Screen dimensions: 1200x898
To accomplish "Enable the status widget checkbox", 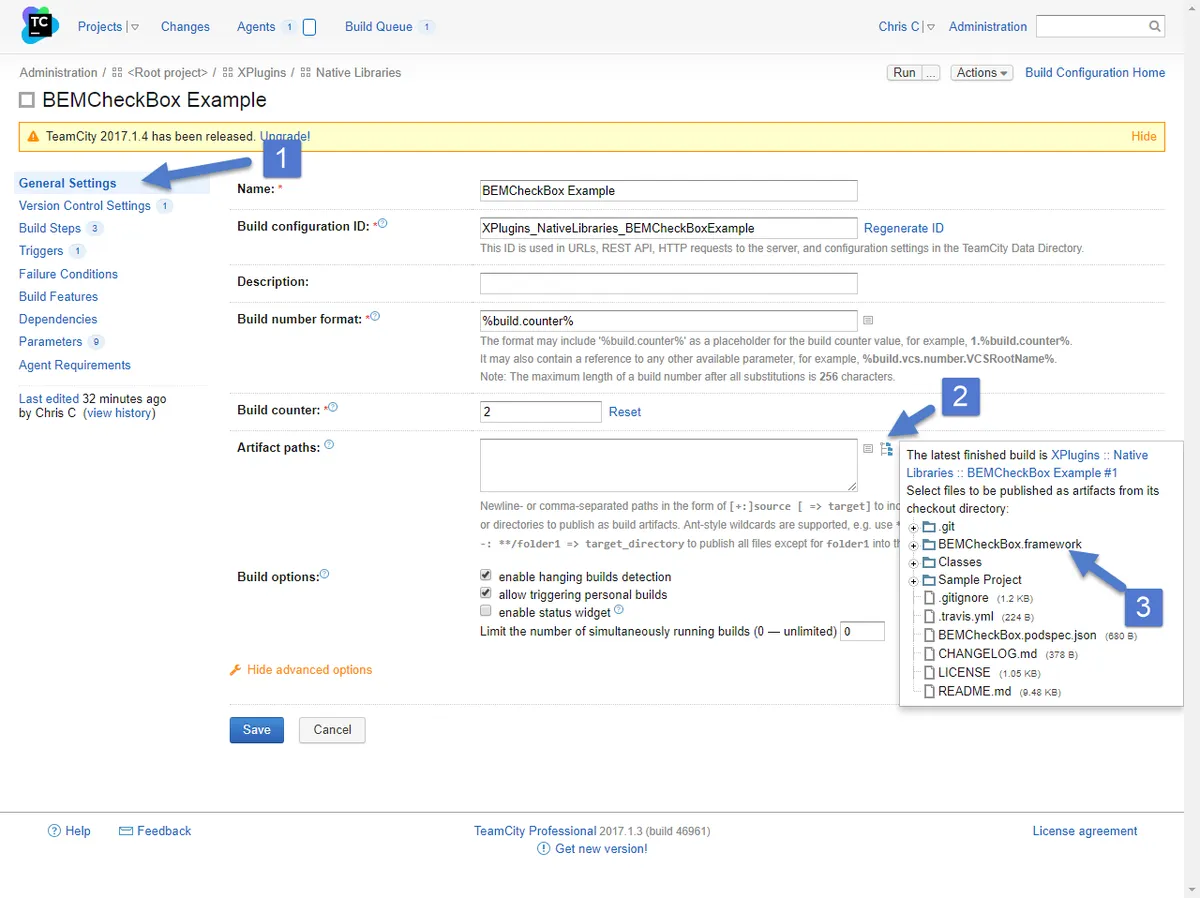I will click(x=486, y=611).
